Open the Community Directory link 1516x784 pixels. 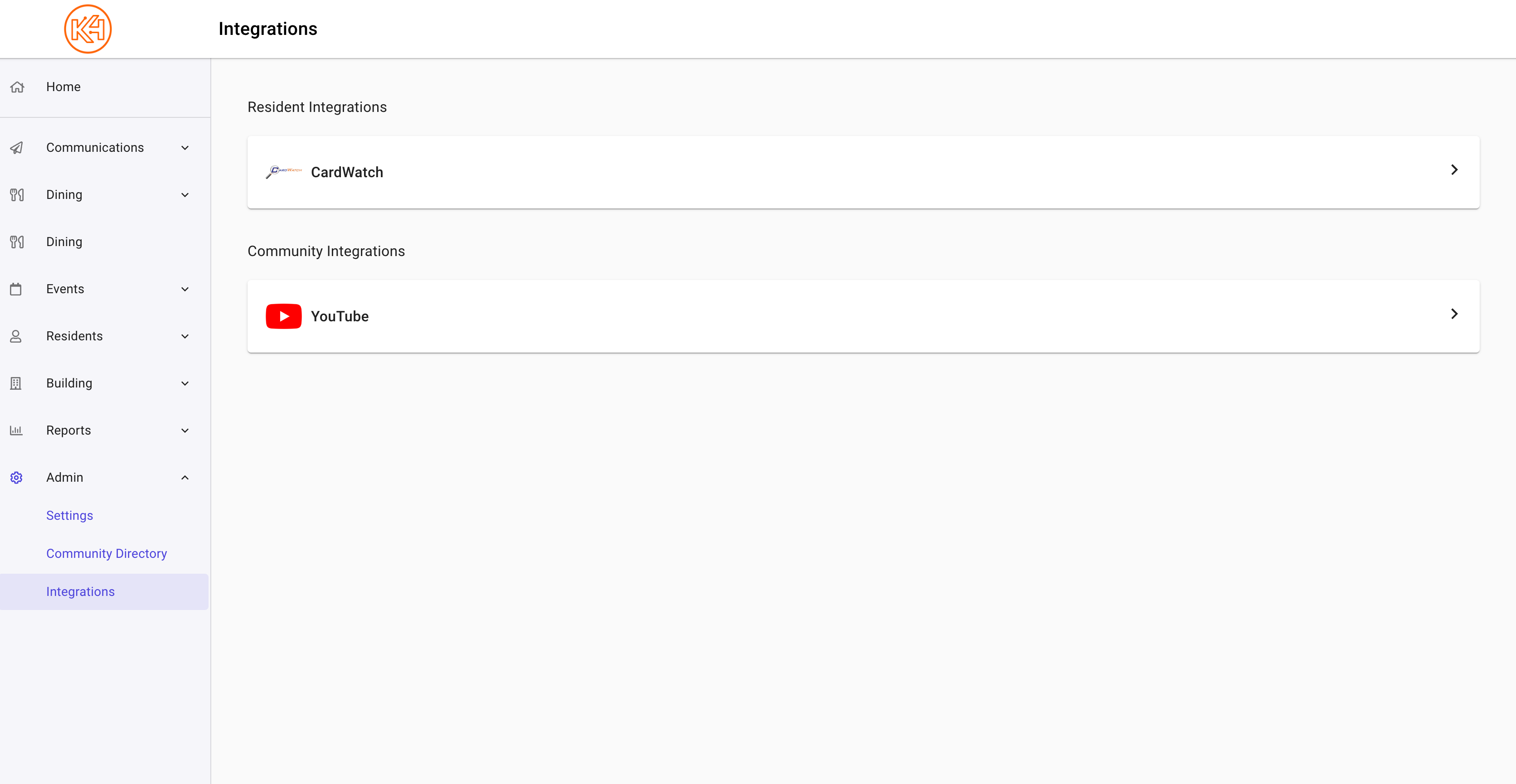(107, 553)
